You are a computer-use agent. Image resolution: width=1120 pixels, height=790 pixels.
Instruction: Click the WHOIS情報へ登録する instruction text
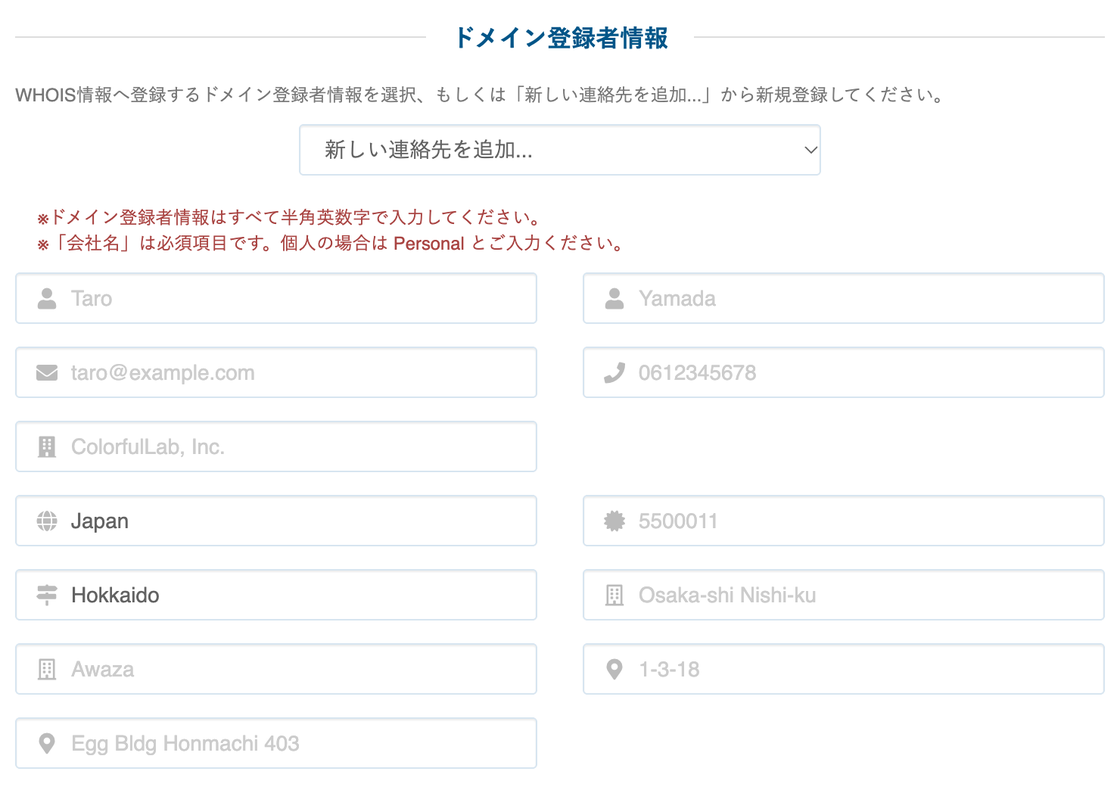click(x=480, y=95)
